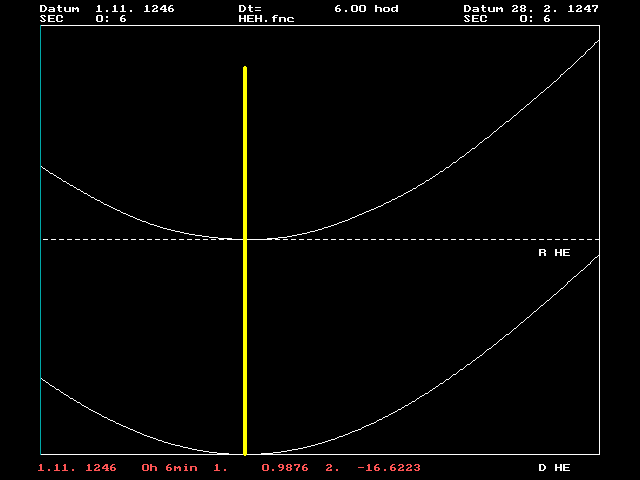Click where the cursor meets the dashed line
640x480 pixels.
pos(245,239)
